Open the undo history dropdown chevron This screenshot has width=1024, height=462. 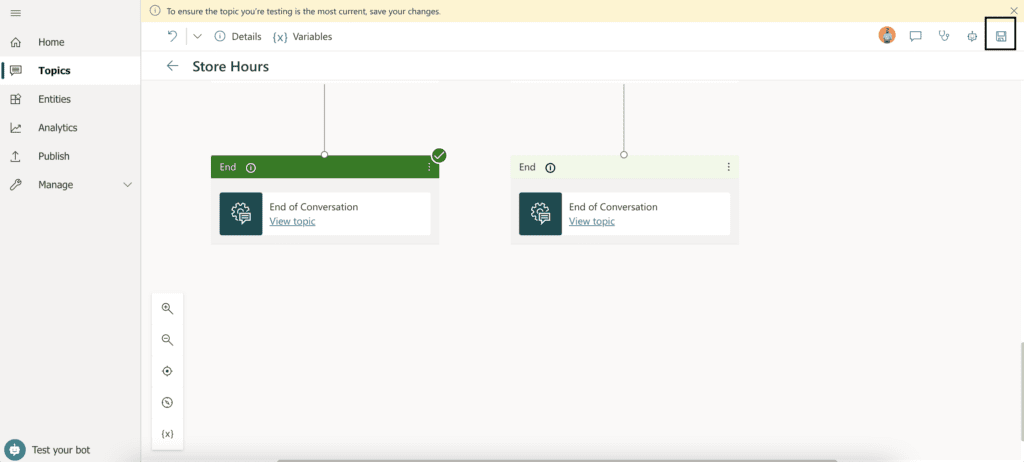pyautogui.click(x=197, y=37)
